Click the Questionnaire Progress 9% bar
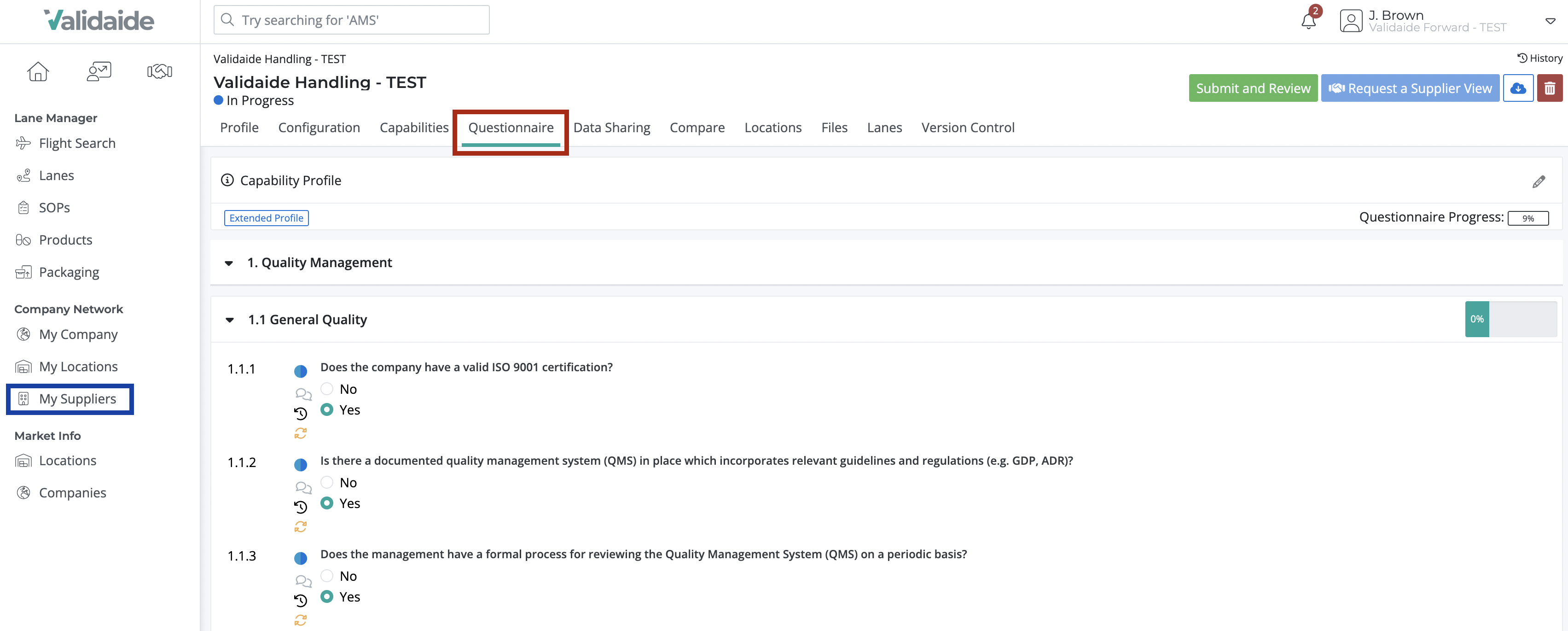The height and width of the screenshot is (631, 1568). pyautogui.click(x=1528, y=218)
